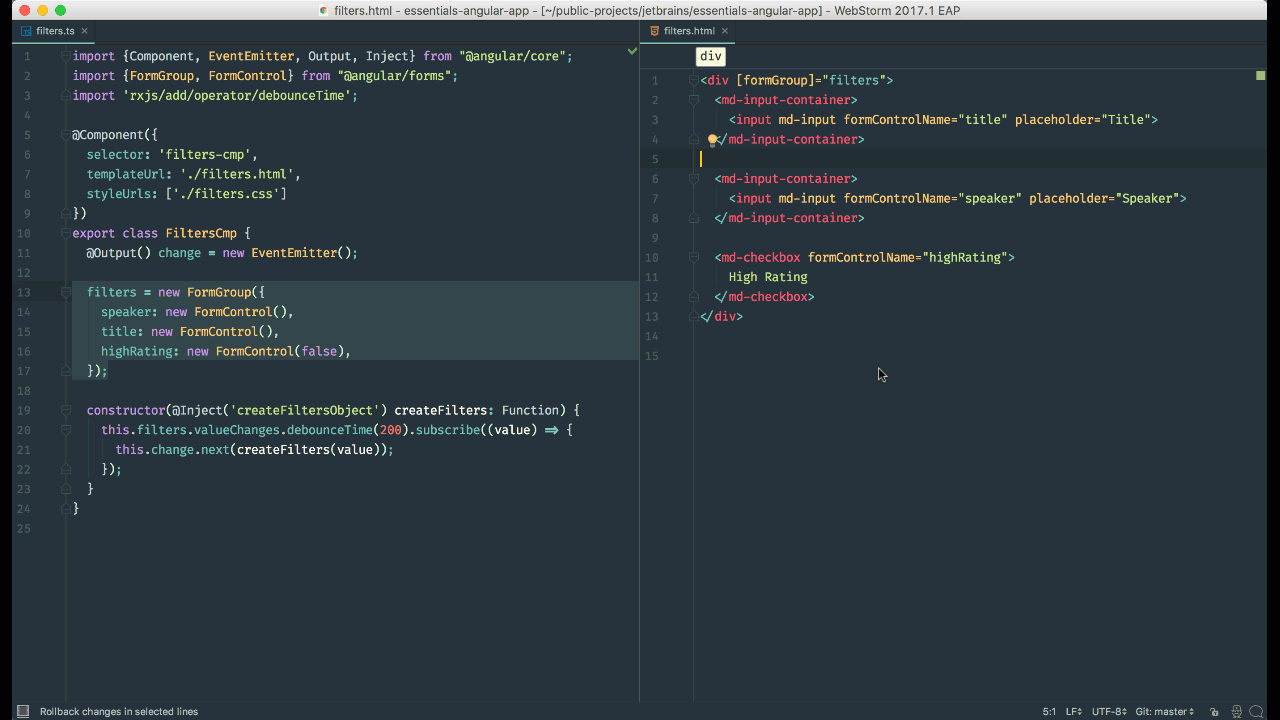Open the UTF-8 encoding dropdown
Image resolution: width=1280 pixels, height=720 pixels.
tap(1108, 711)
